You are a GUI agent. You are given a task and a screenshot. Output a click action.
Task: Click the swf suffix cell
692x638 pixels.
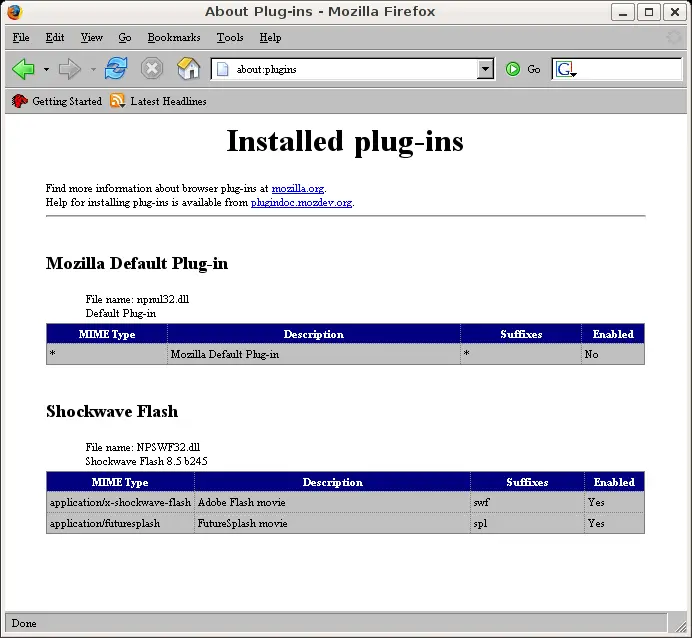[527, 502]
